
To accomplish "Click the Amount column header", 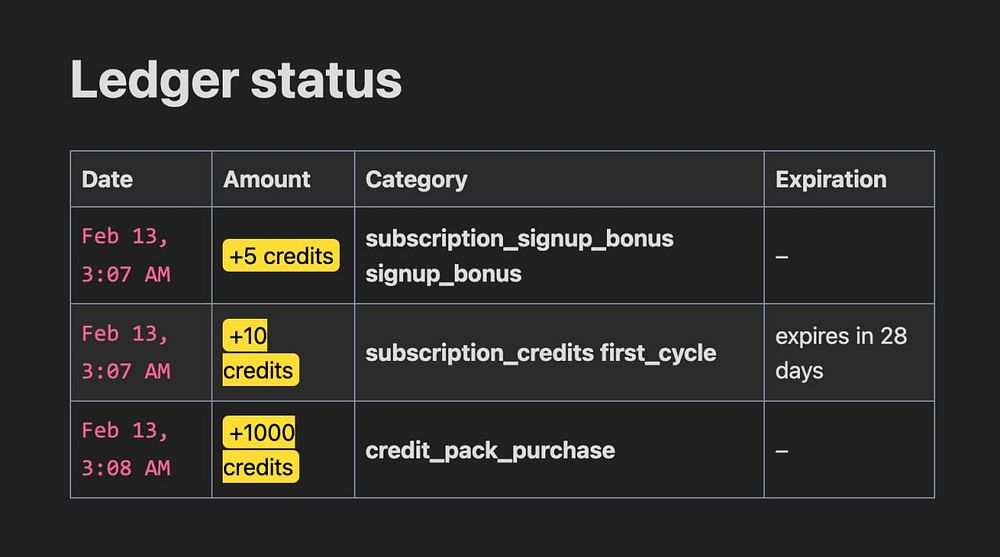I will (x=267, y=180).
